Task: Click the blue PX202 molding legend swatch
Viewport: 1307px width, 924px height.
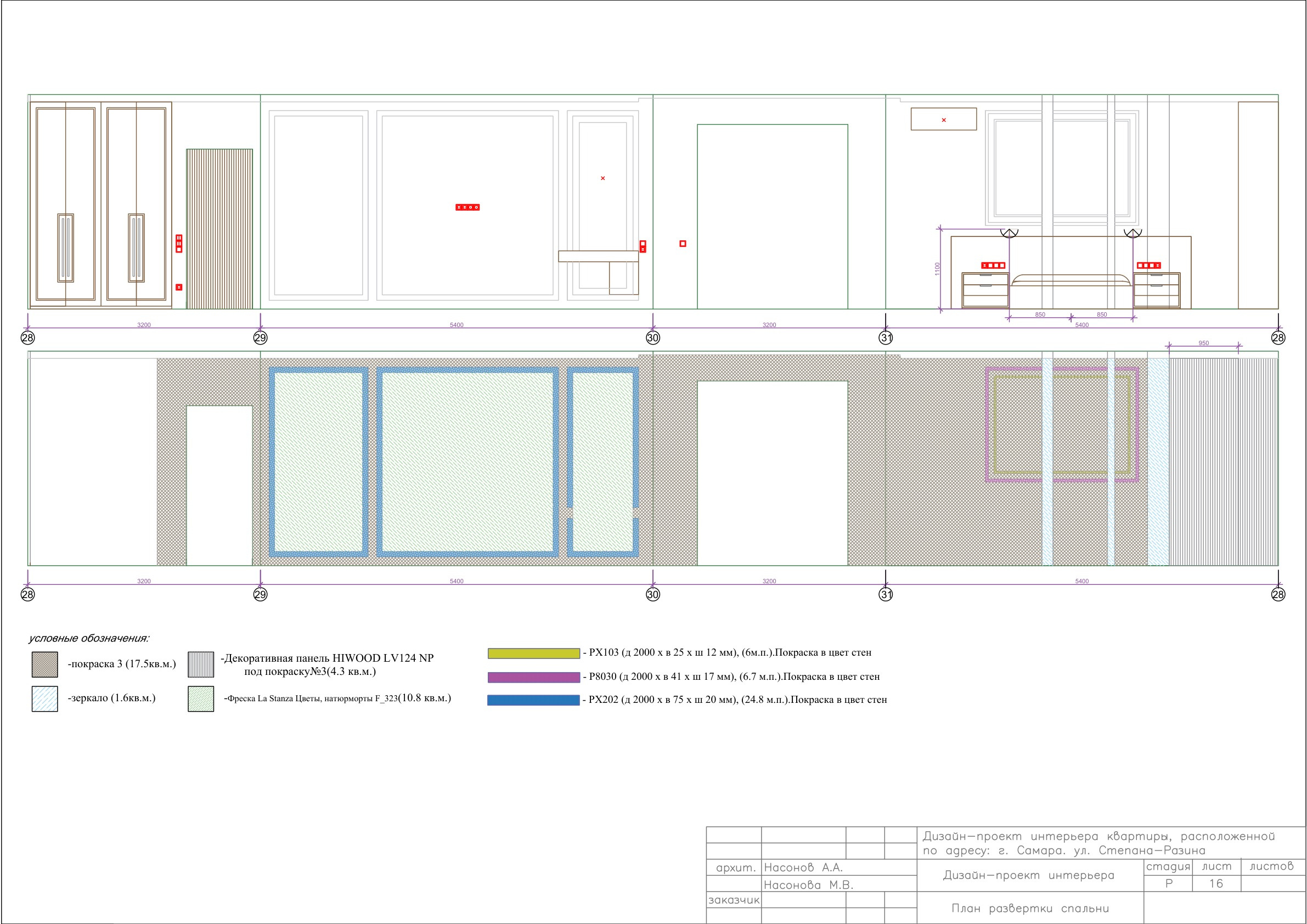Action: click(x=533, y=700)
